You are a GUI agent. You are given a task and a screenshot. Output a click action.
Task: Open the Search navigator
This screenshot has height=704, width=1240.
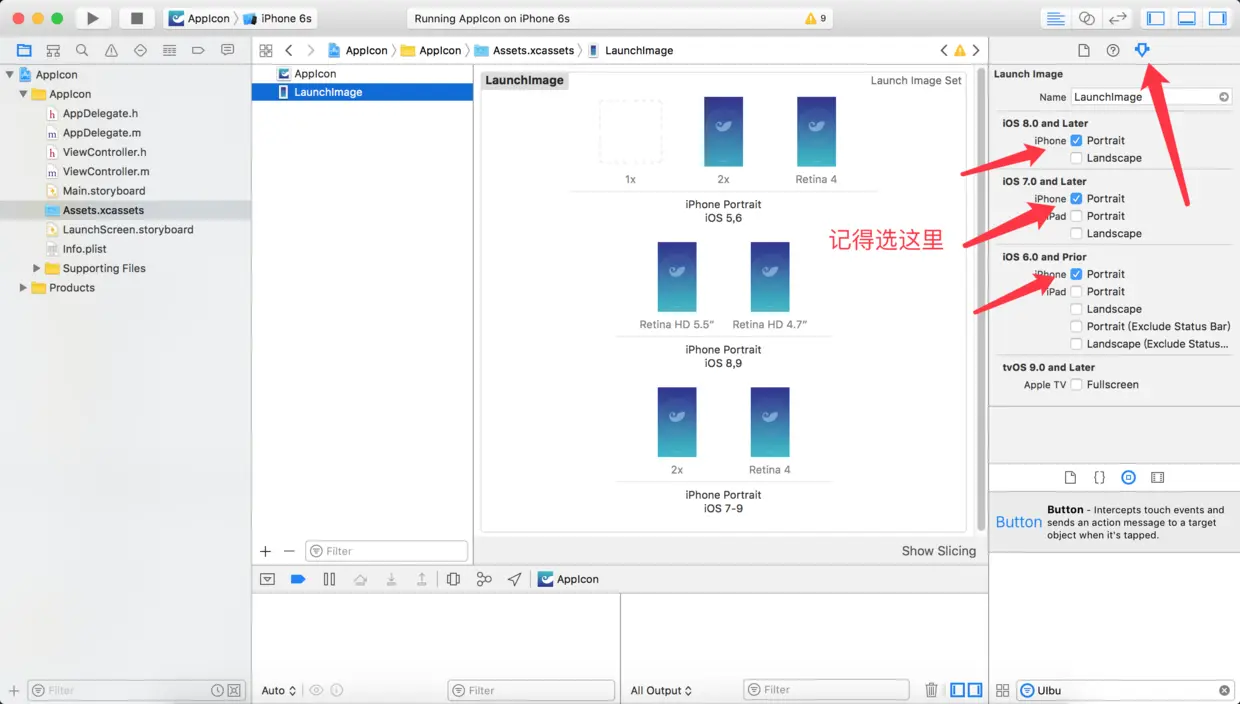[x=81, y=49]
